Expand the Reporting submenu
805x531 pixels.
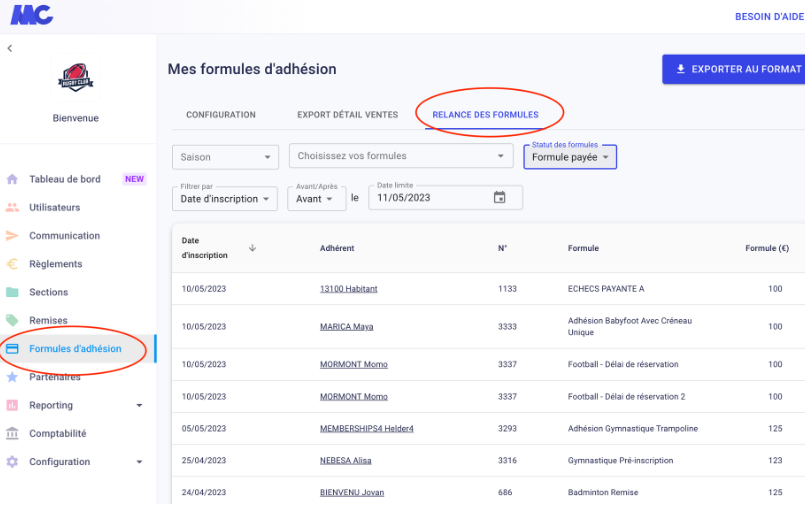pos(139,405)
